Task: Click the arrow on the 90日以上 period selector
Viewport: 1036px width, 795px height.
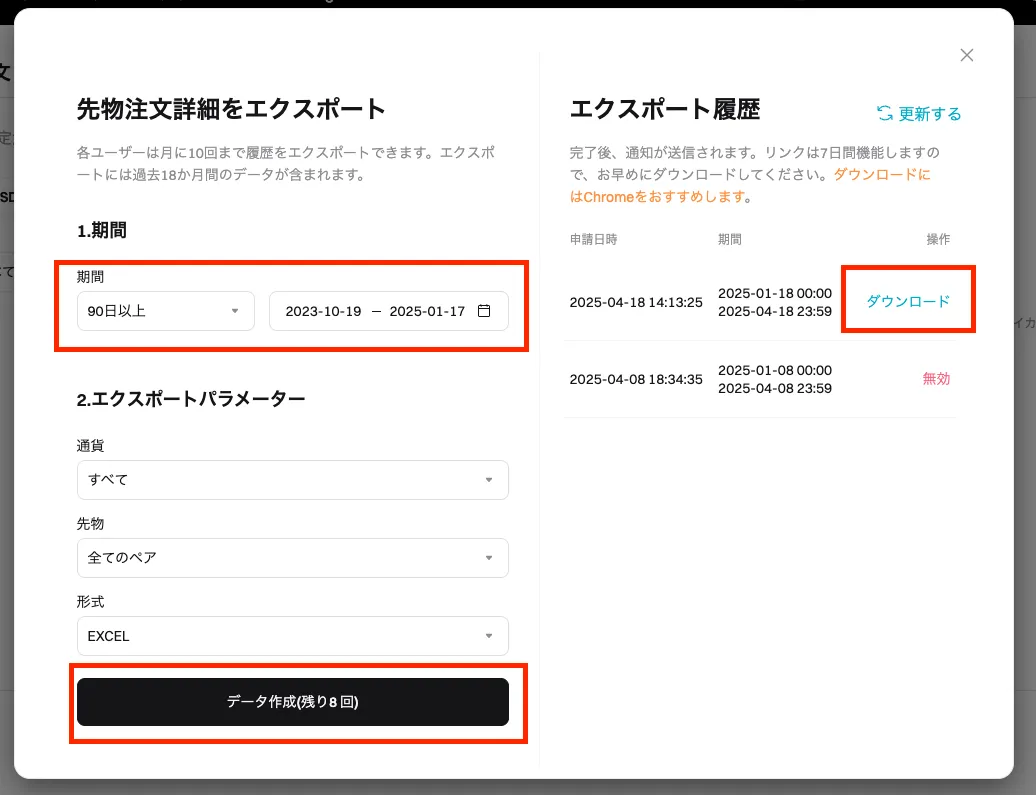Action: pos(235,311)
